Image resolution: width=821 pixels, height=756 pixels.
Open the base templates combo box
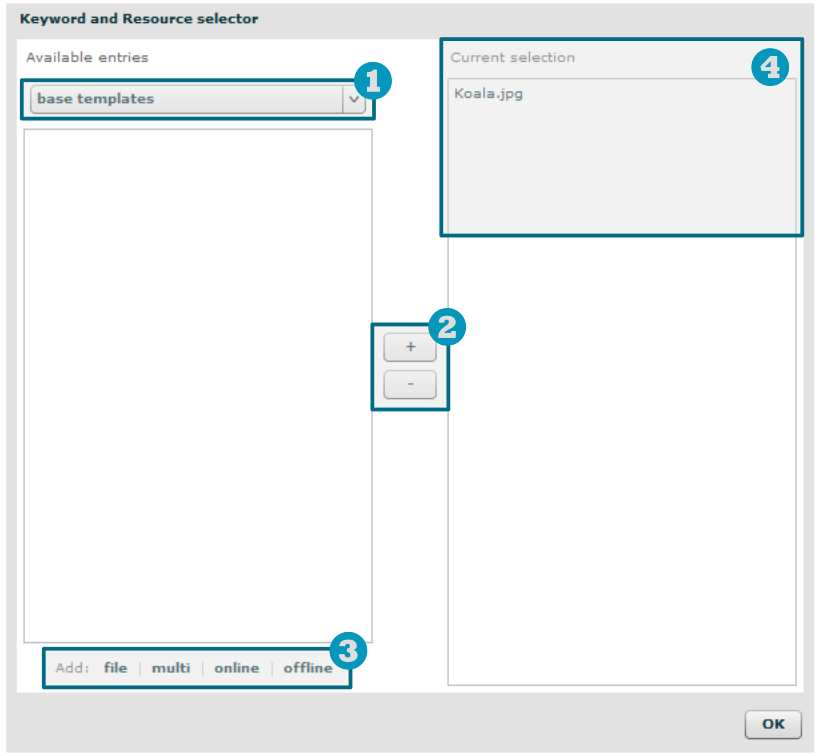pyautogui.click(x=187, y=99)
